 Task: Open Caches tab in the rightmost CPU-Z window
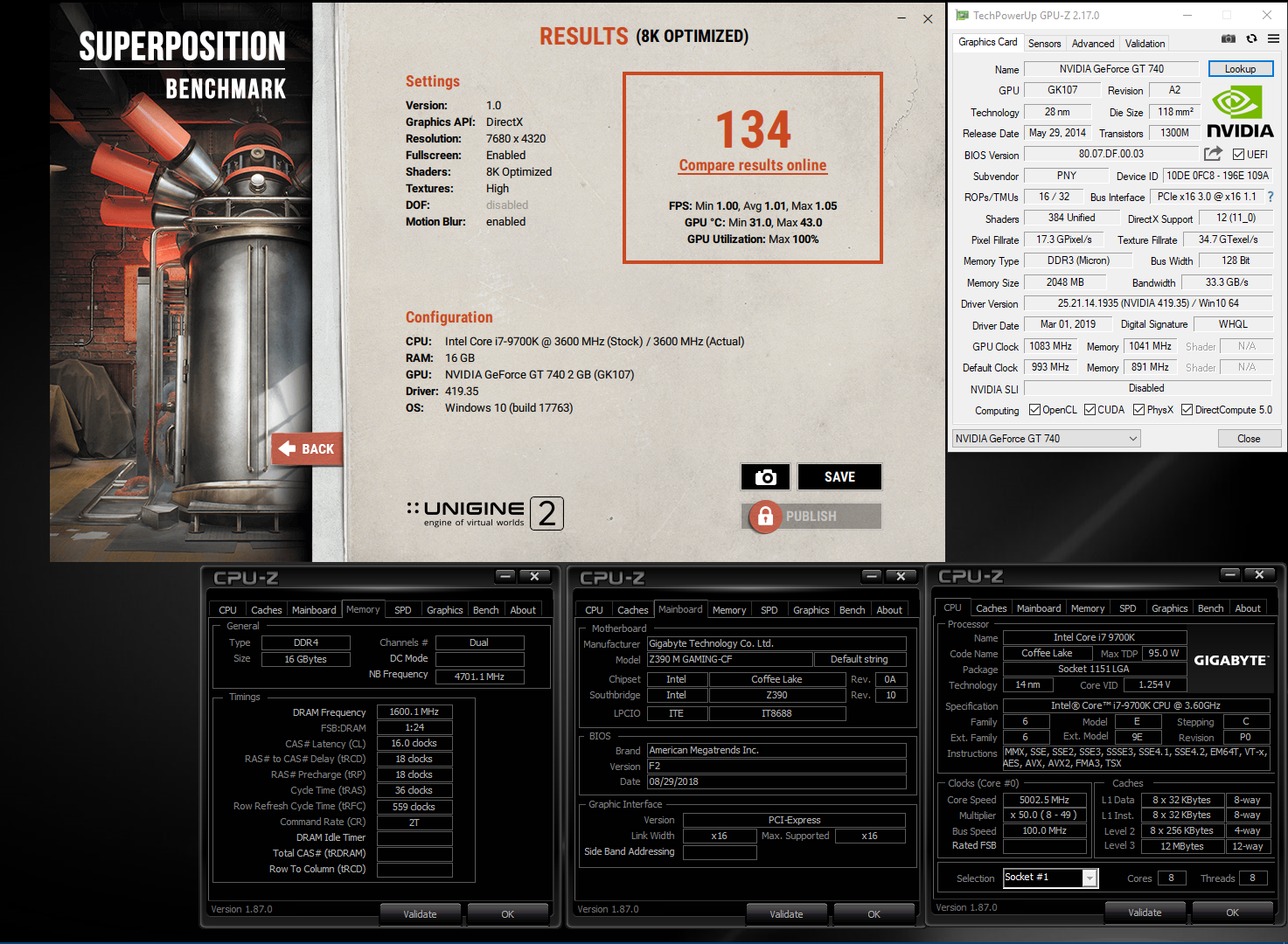(x=991, y=608)
